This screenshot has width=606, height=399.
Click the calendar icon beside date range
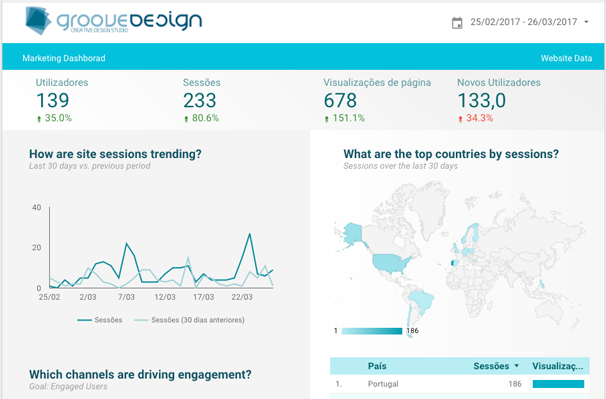457,23
